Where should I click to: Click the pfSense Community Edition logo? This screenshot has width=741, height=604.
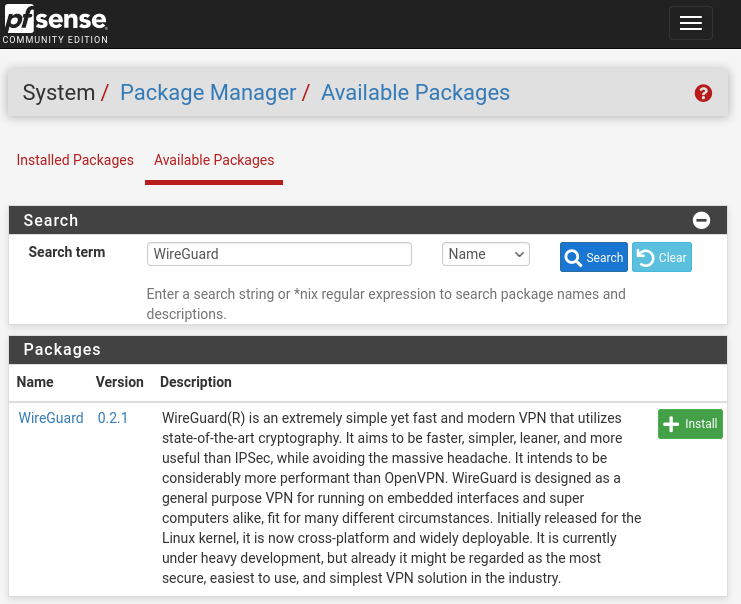(x=55, y=24)
